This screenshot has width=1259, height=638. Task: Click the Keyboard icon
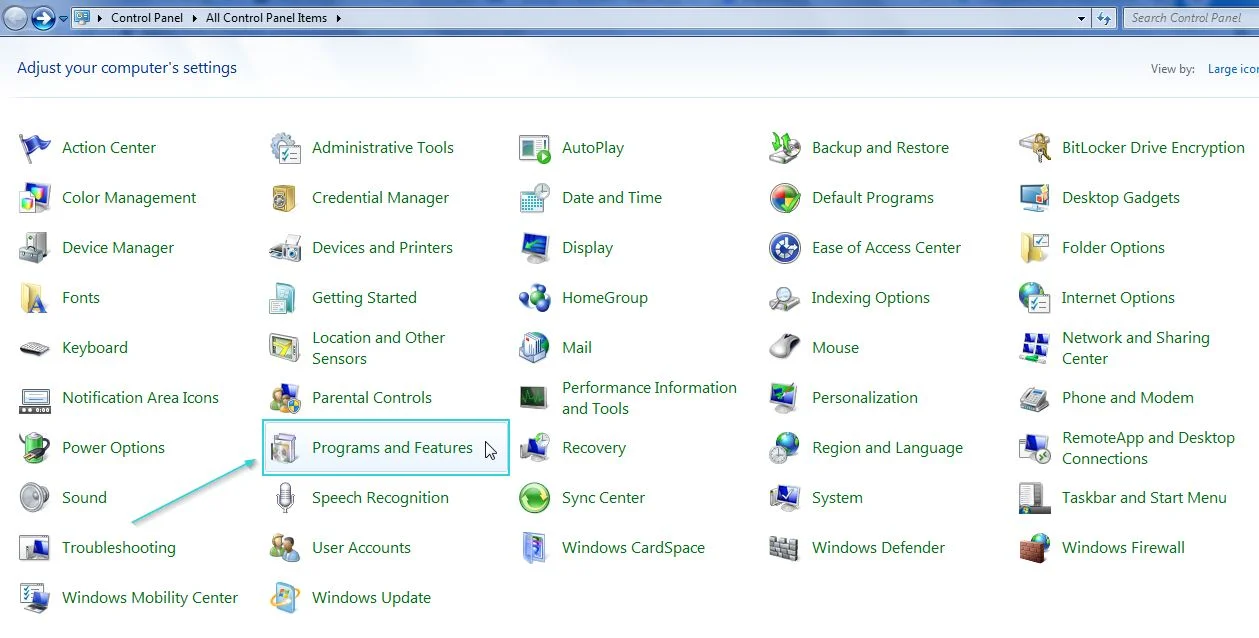[x=35, y=348]
